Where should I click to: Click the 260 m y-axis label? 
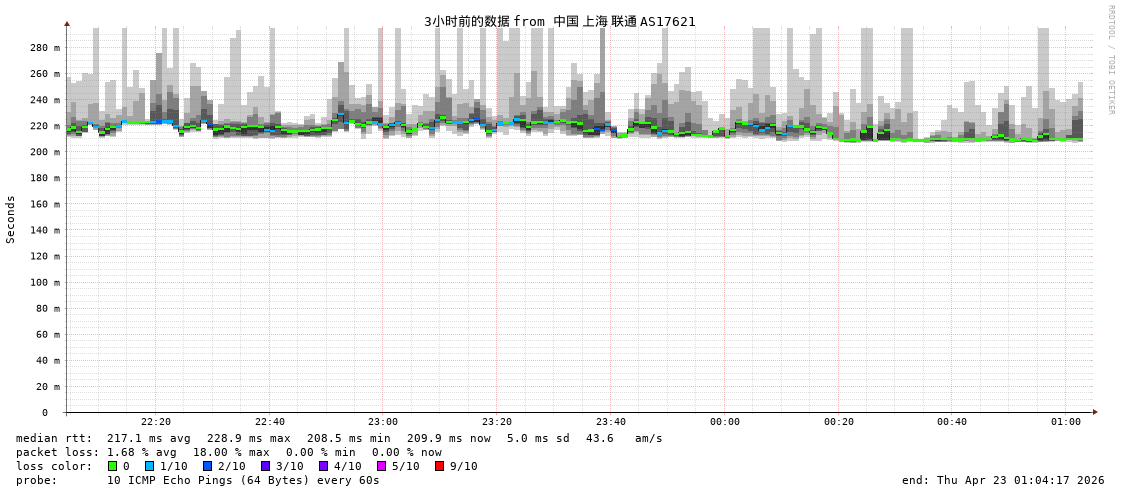tap(45, 74)
